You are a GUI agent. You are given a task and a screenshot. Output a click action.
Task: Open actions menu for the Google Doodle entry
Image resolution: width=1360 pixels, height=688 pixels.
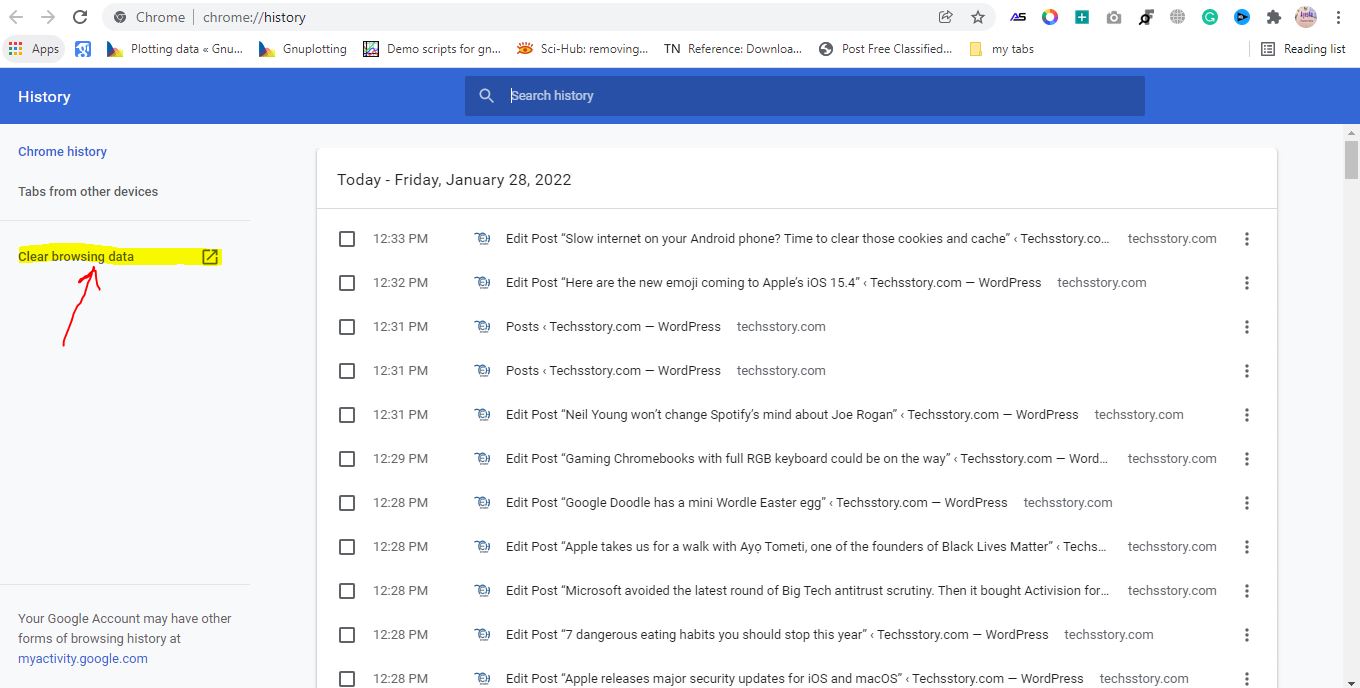(x=1247, y=503)
